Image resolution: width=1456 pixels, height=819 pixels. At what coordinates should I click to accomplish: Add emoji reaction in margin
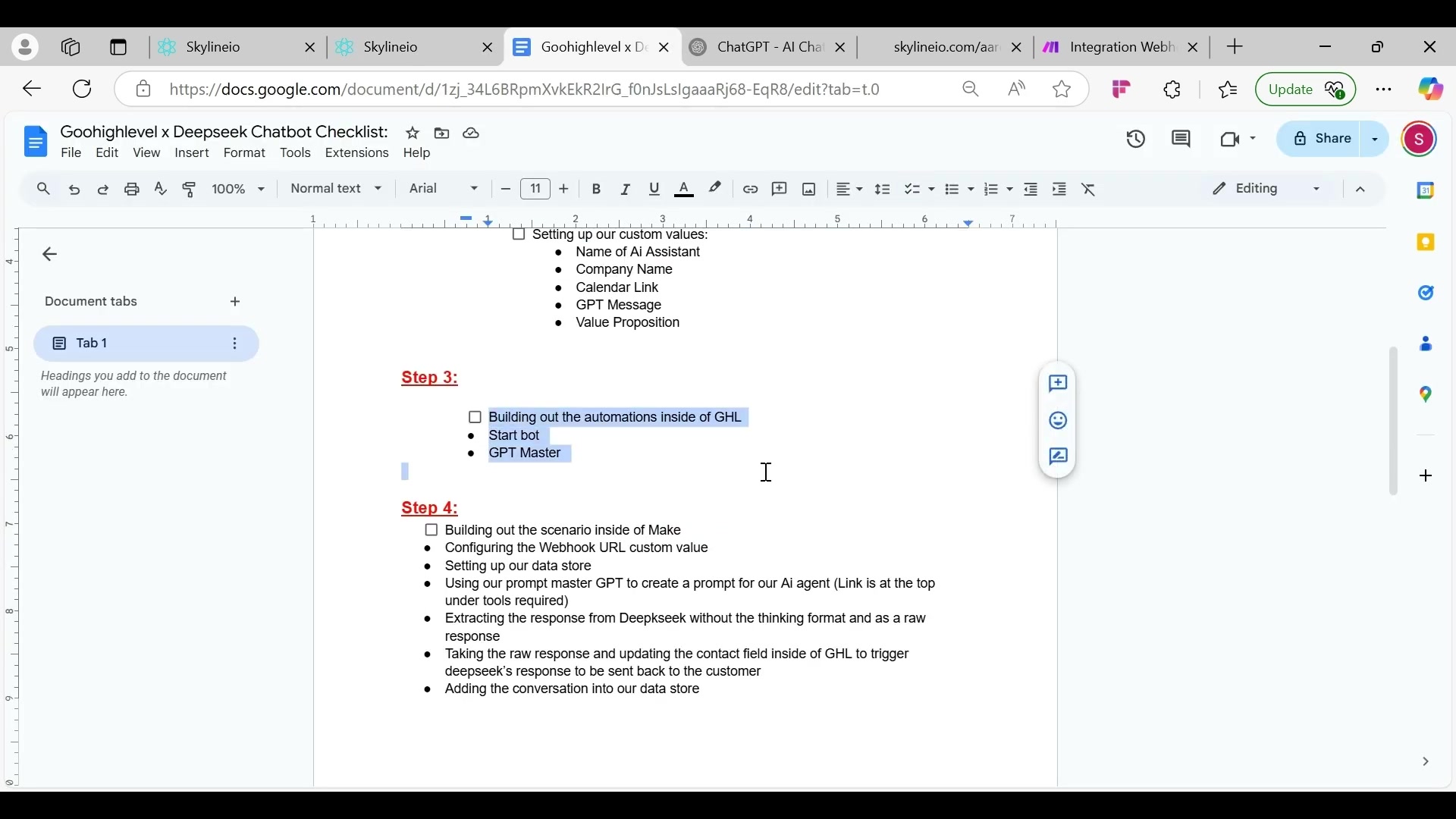coord(1059,421)
